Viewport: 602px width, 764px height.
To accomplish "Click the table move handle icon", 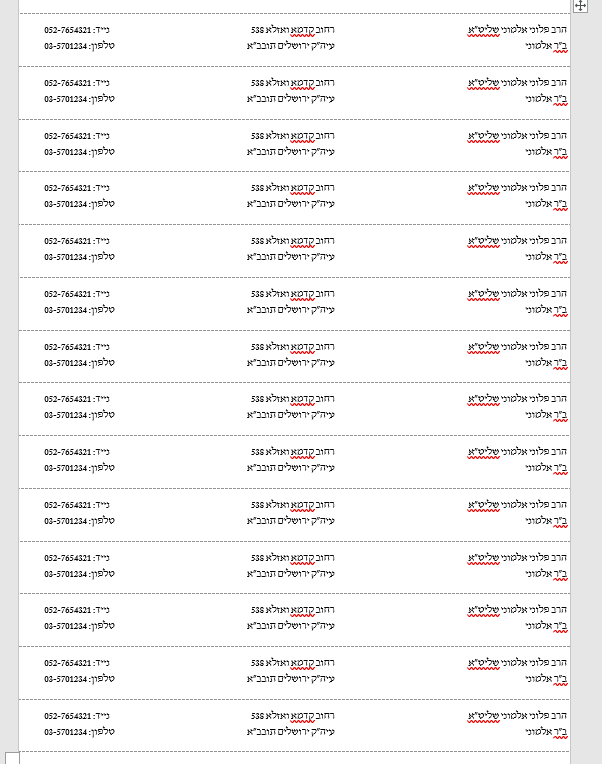I will pyautogui.click(x=581, y=5).
